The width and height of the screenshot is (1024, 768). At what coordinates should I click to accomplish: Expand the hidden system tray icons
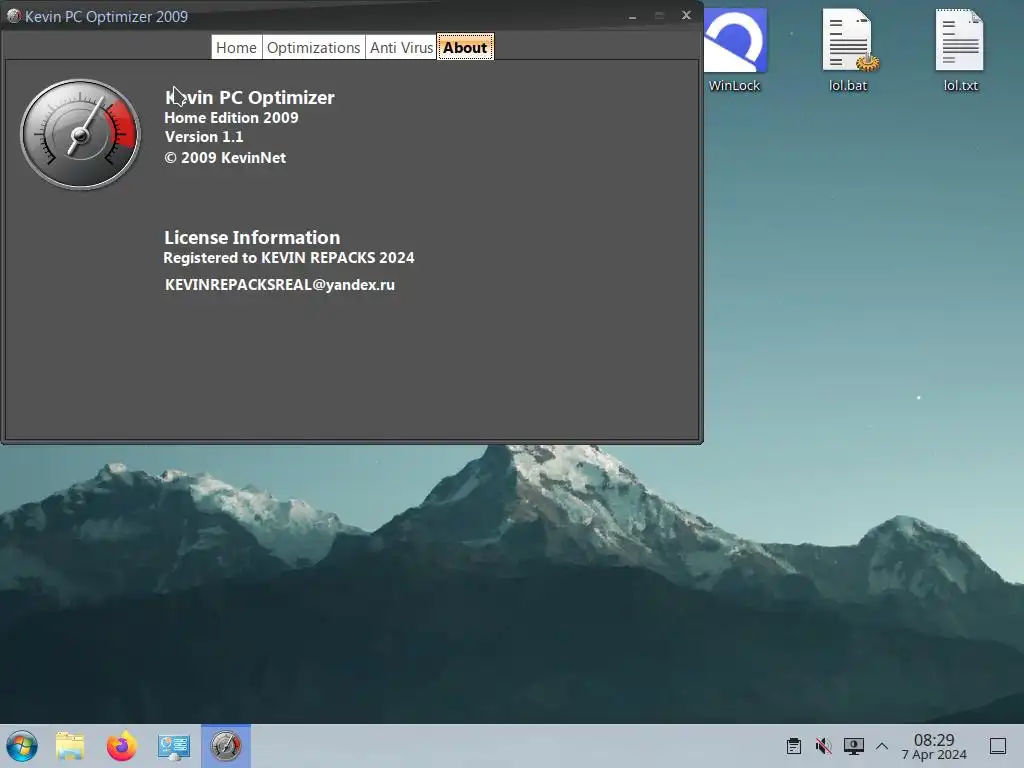[882, 746]
